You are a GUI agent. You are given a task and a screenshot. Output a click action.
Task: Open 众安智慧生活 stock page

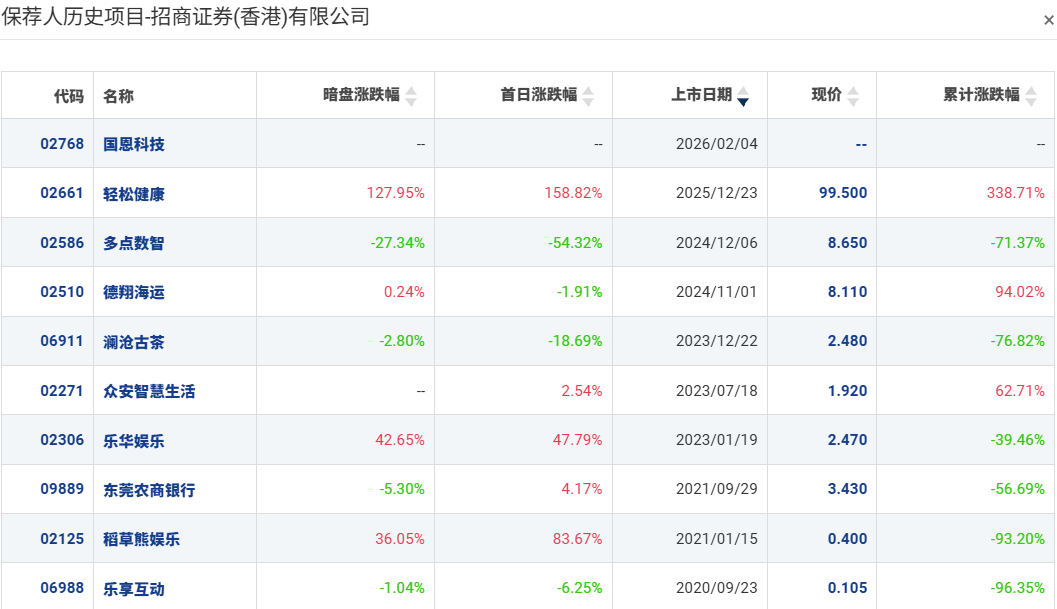tap(149, 391)
